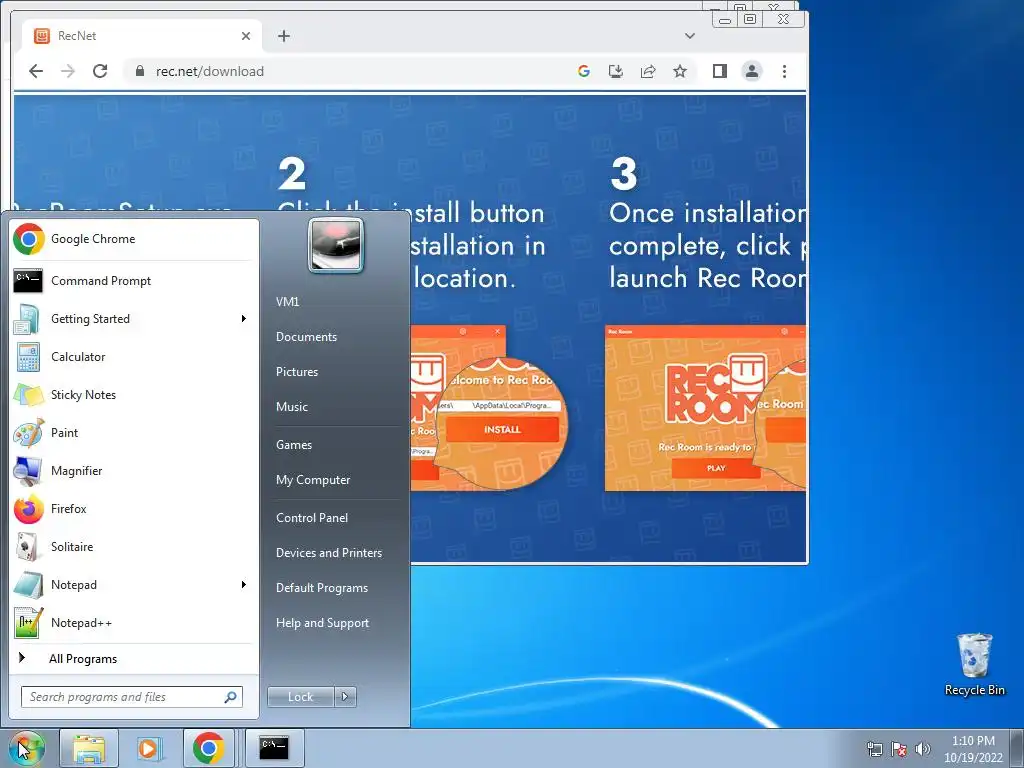Switch to Command Prompt on taskbar
Image resolution: width=1024 pixels, height=768 pixels.
(274, 748)
